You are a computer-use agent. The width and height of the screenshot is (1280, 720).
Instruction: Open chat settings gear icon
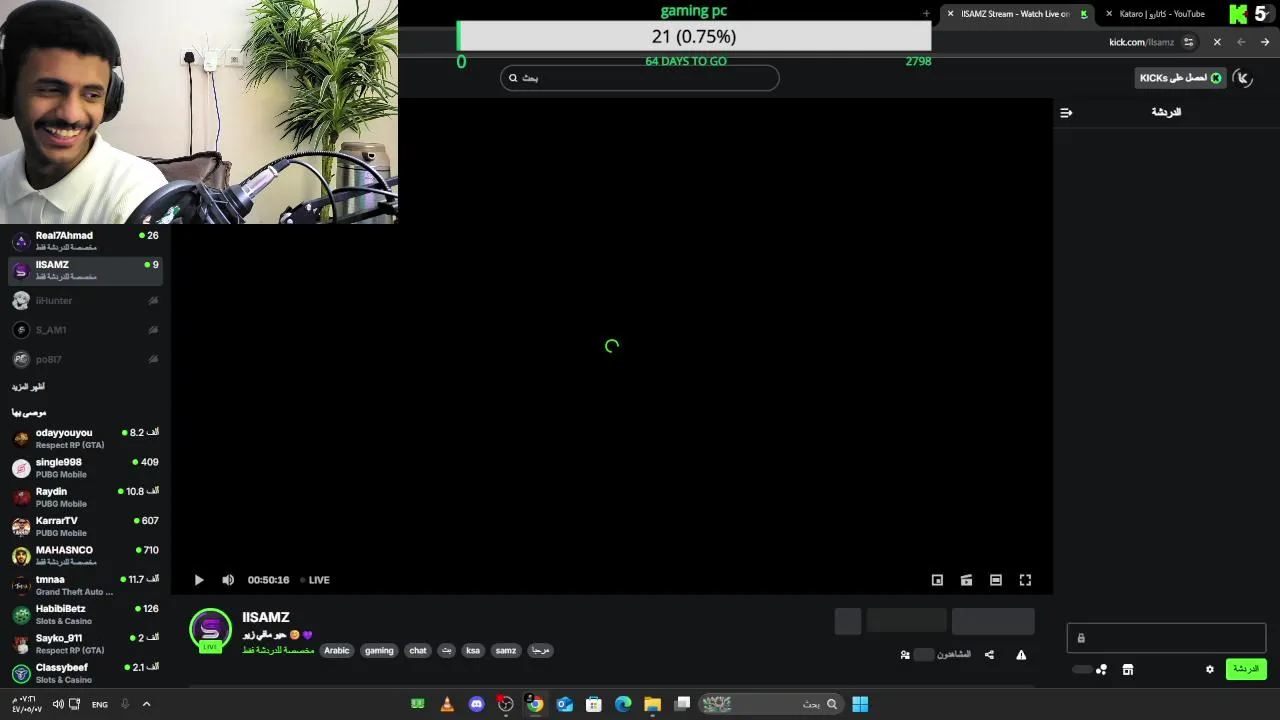pyautogui.click(x=1209, y=670)
